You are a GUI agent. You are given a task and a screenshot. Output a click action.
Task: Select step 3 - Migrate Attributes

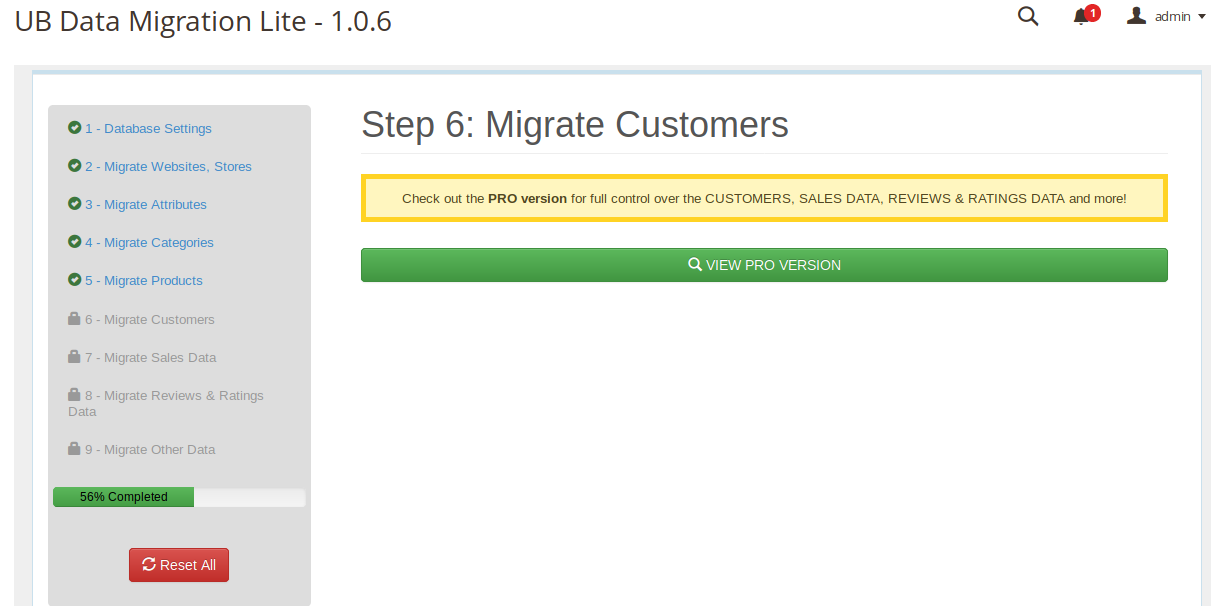[146, 204]
